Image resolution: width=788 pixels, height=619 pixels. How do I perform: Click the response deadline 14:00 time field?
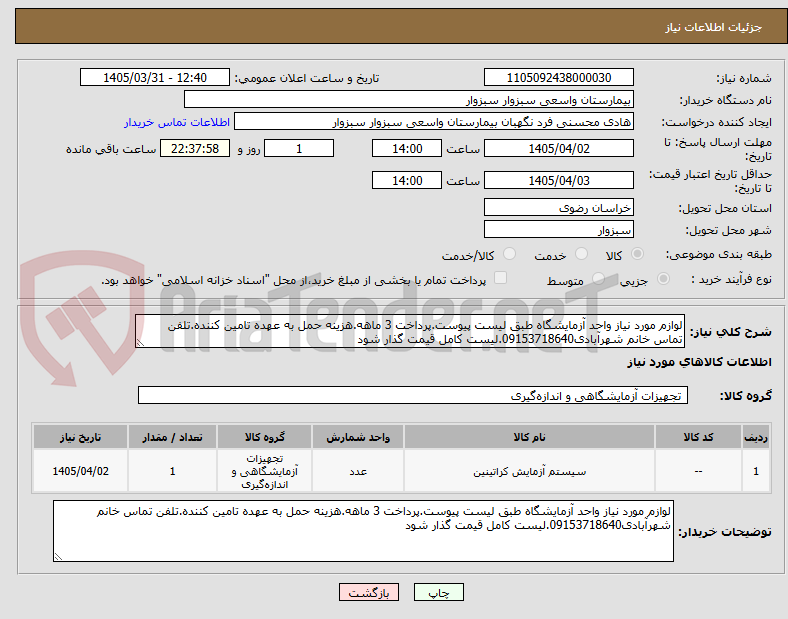tap(407, 148)
